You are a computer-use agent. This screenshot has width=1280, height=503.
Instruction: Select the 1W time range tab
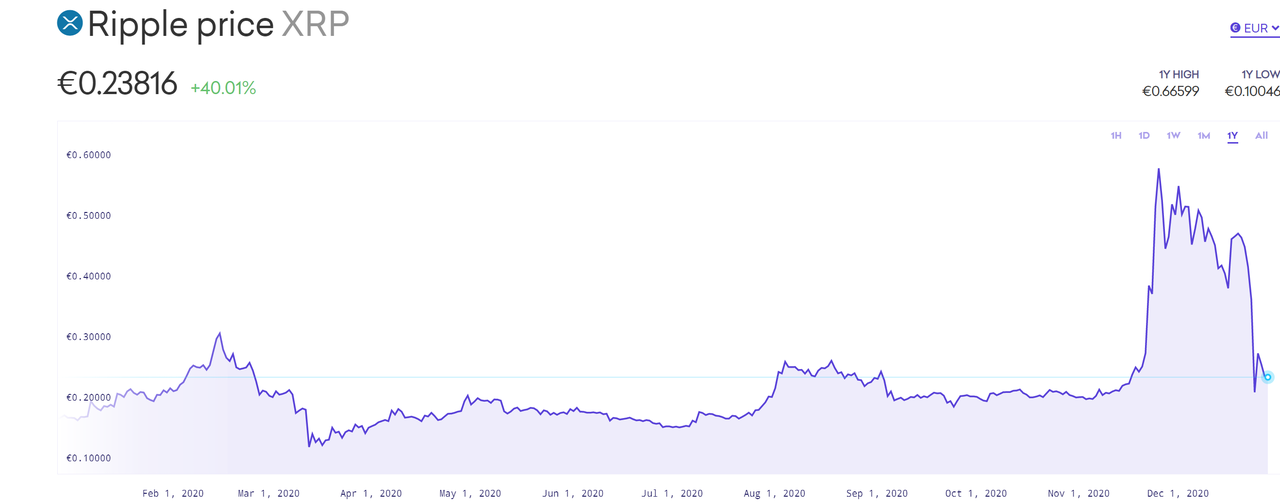pyautogui.click(x=1174, y=136)
